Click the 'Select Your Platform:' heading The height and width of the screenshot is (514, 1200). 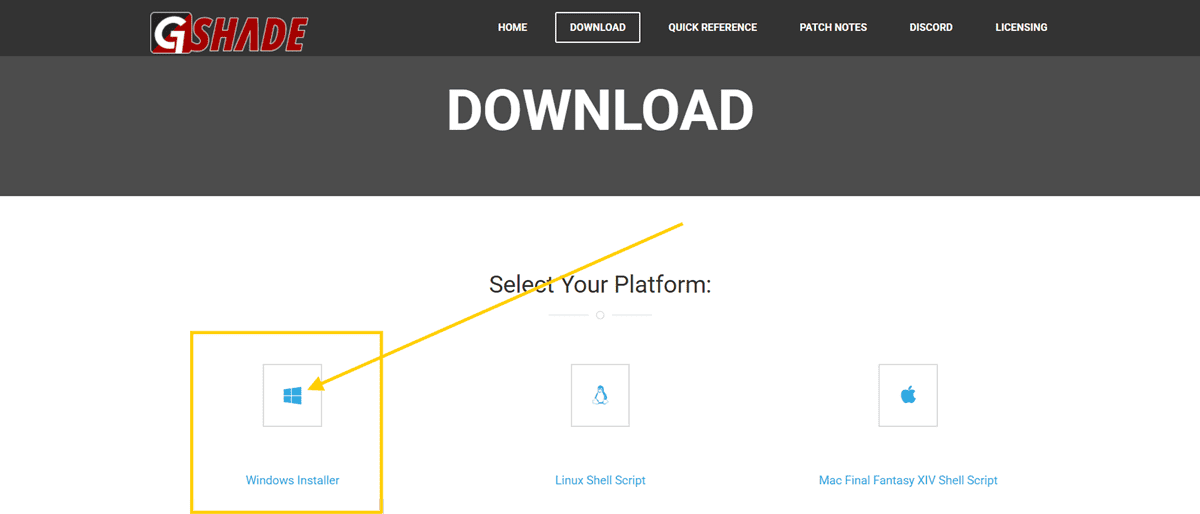pyautogui.click(x=600, y=284)
